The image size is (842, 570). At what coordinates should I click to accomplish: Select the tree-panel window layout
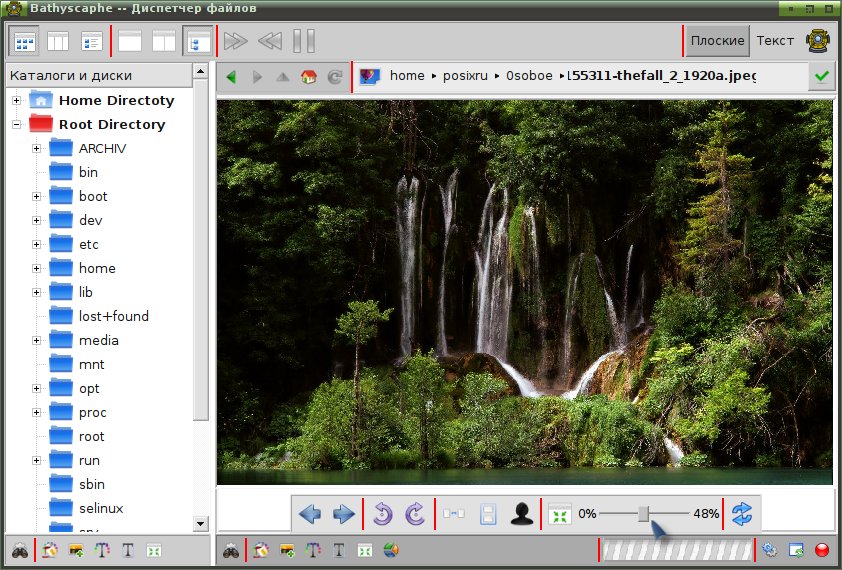click(x=198, y=41)
